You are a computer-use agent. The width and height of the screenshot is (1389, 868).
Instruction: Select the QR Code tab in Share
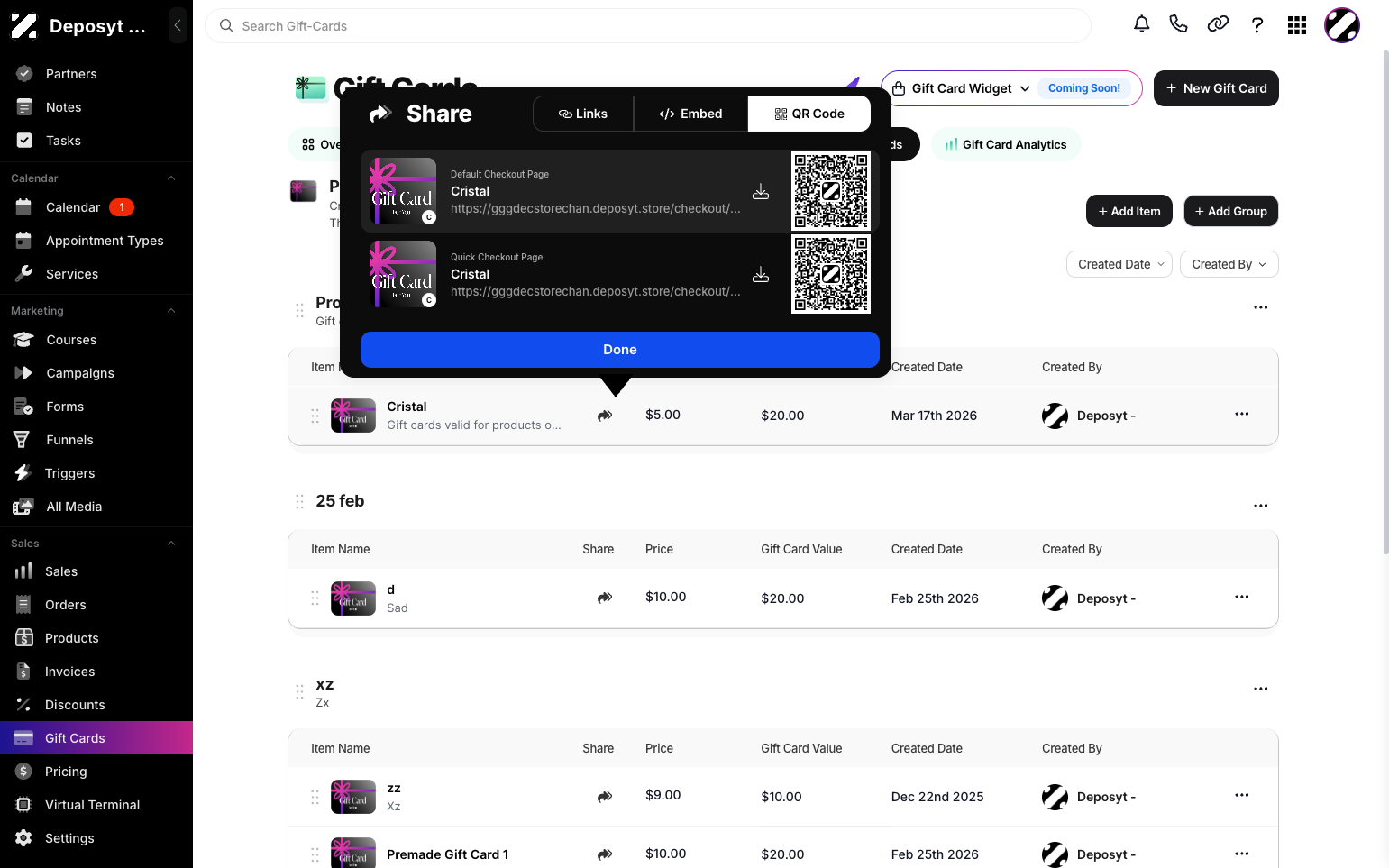click(809, 114)
